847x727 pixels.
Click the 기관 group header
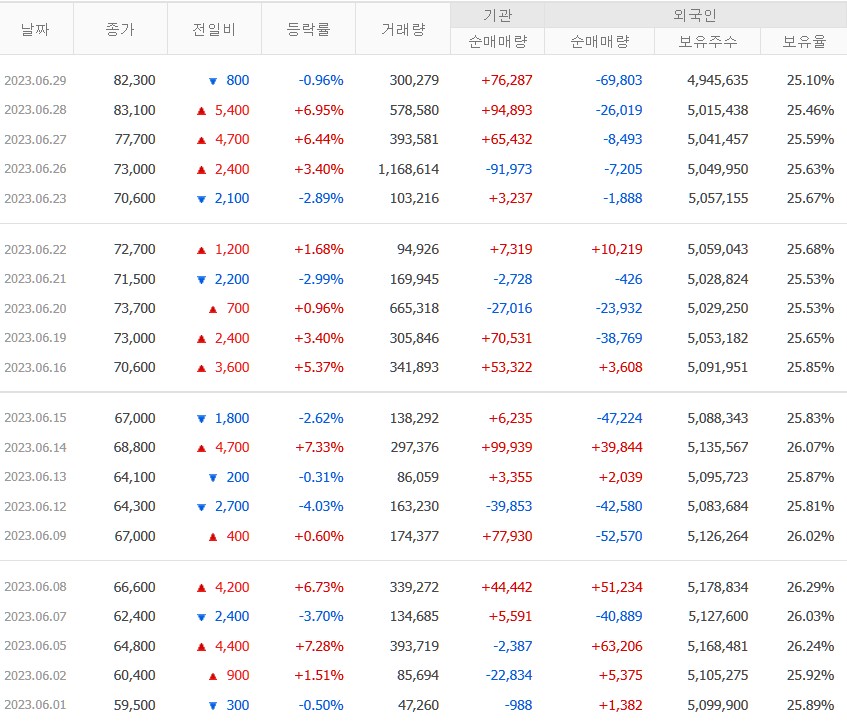(x=498, y=15)
